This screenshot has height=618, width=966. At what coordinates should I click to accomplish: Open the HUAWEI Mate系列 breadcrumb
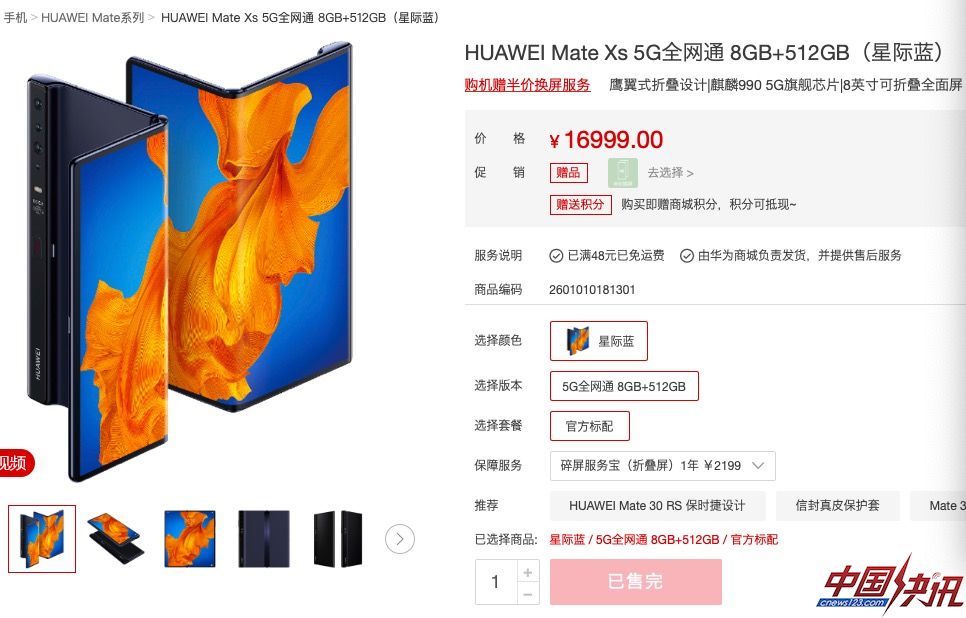(x=92, y=18)
